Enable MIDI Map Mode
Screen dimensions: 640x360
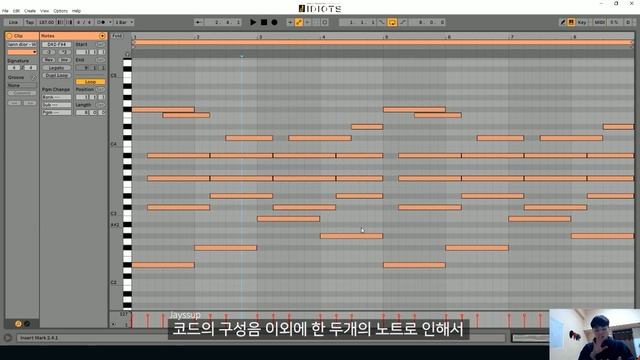(599, 22)
